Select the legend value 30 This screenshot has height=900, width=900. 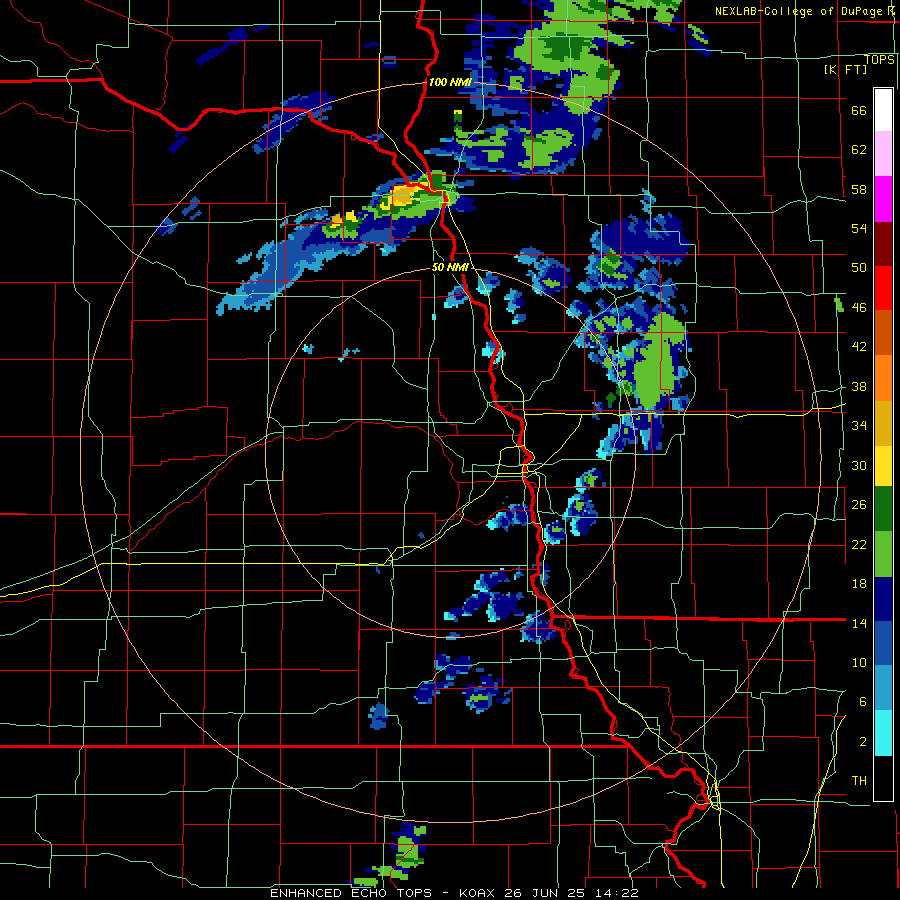[859, 465]
